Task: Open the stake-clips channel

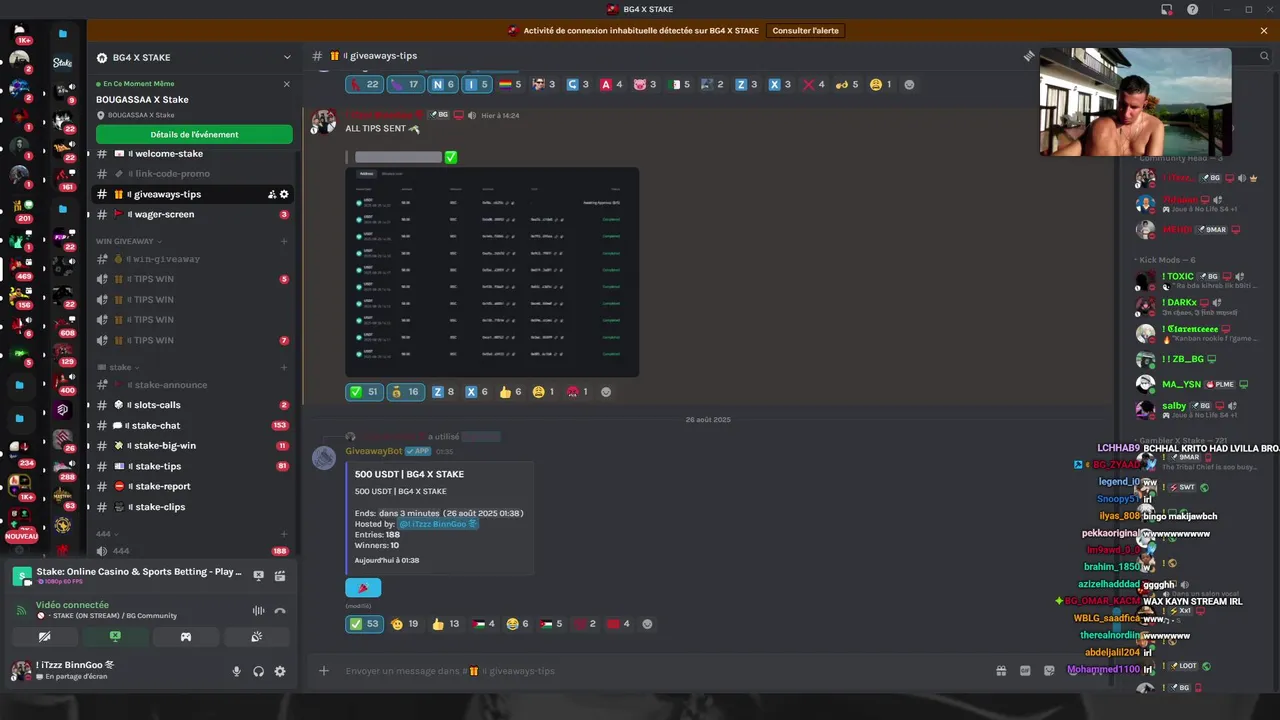Action: click(194, 507)
